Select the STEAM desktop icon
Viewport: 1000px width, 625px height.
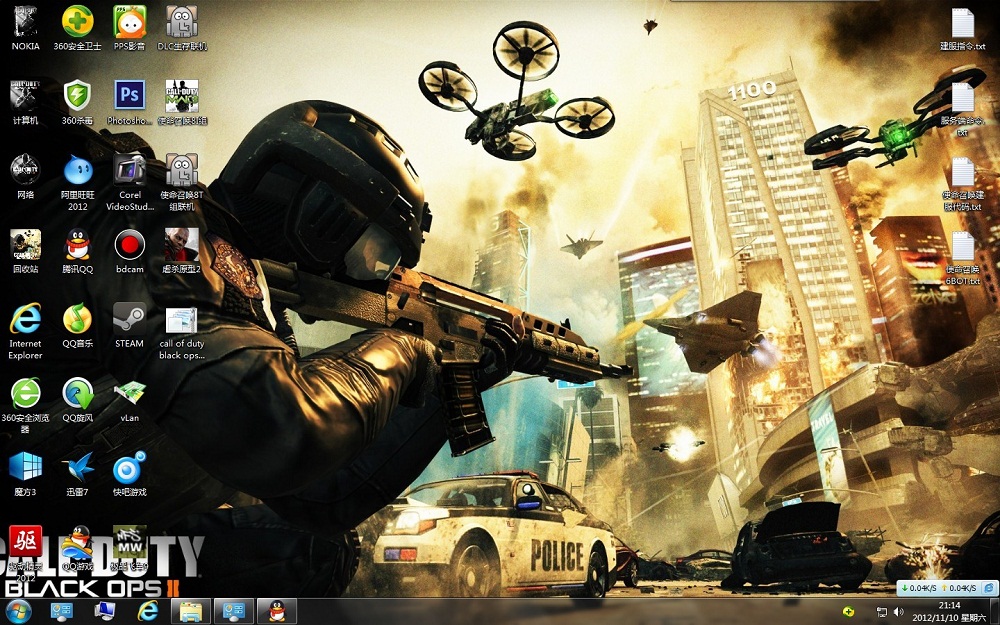(x=129, y=318)
